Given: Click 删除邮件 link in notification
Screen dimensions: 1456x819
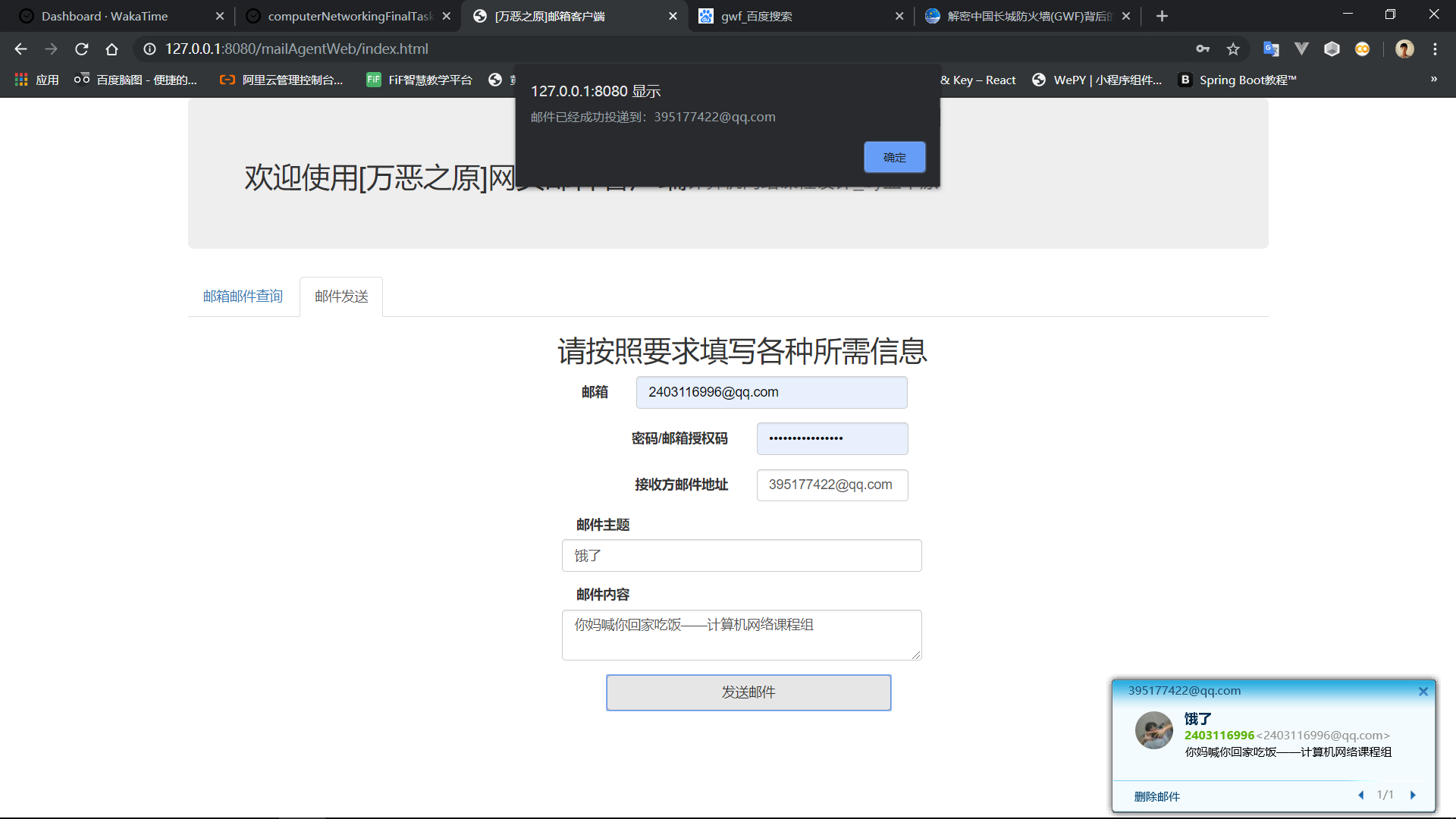Looking at the screenshot, I should point(1156,796).
